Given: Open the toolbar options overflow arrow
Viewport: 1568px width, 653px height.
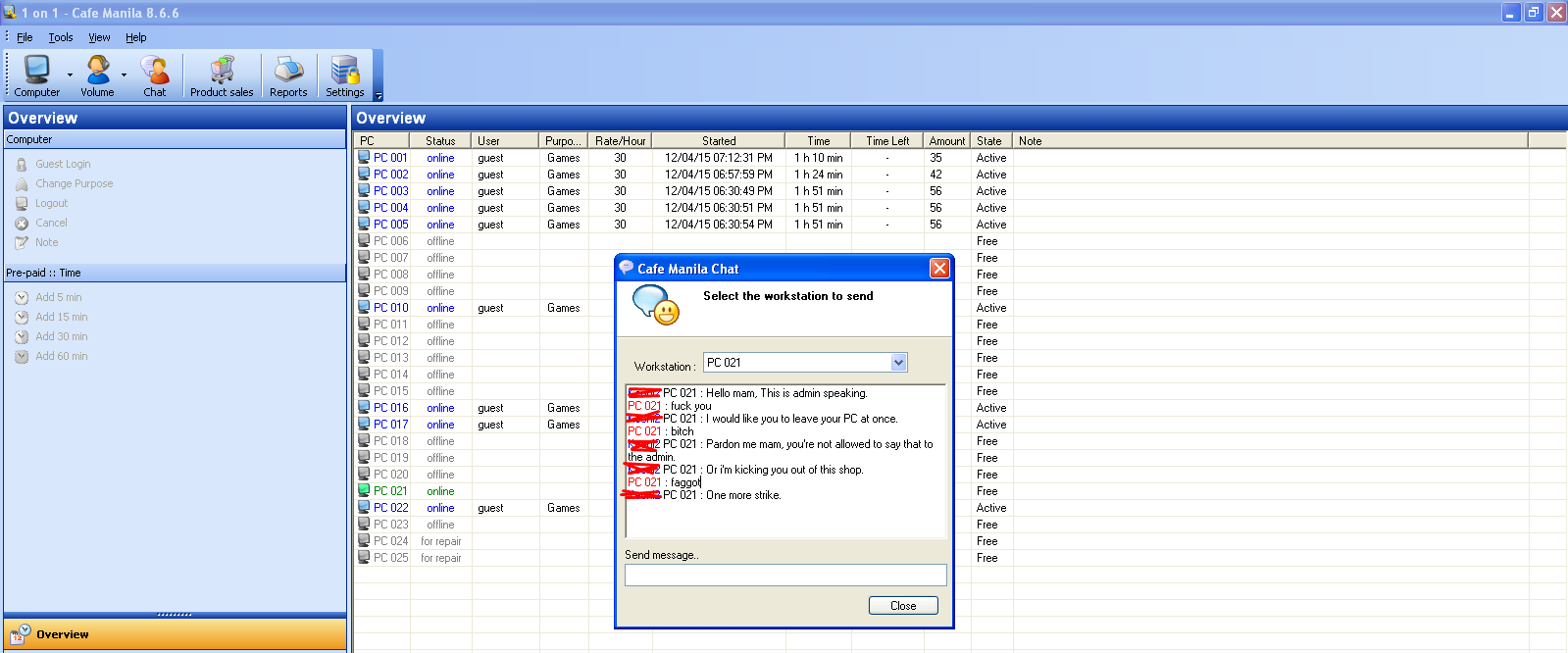Looking at the screenshot, I should (379, 95).
